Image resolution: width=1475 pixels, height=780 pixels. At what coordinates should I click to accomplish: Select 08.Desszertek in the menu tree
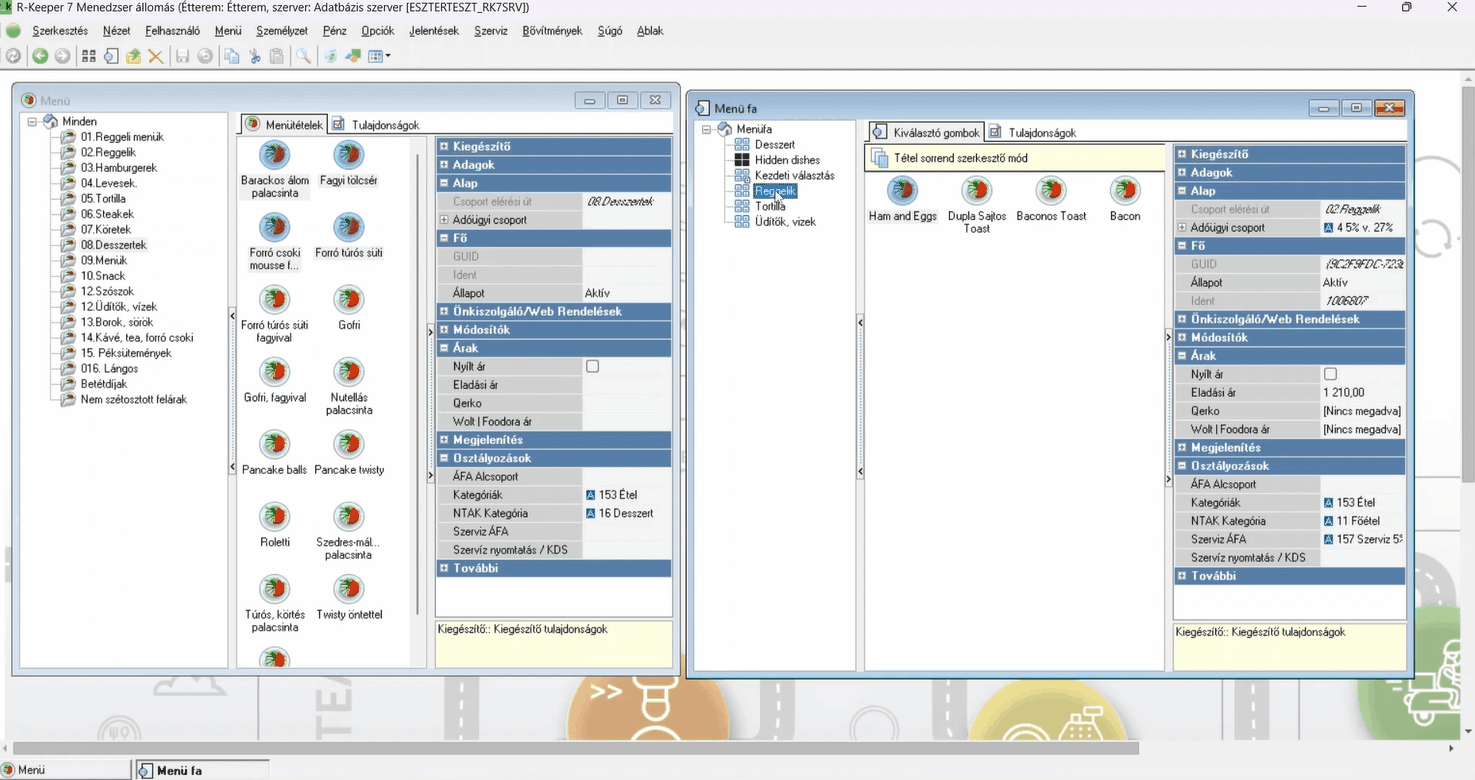tap(114, 245)
